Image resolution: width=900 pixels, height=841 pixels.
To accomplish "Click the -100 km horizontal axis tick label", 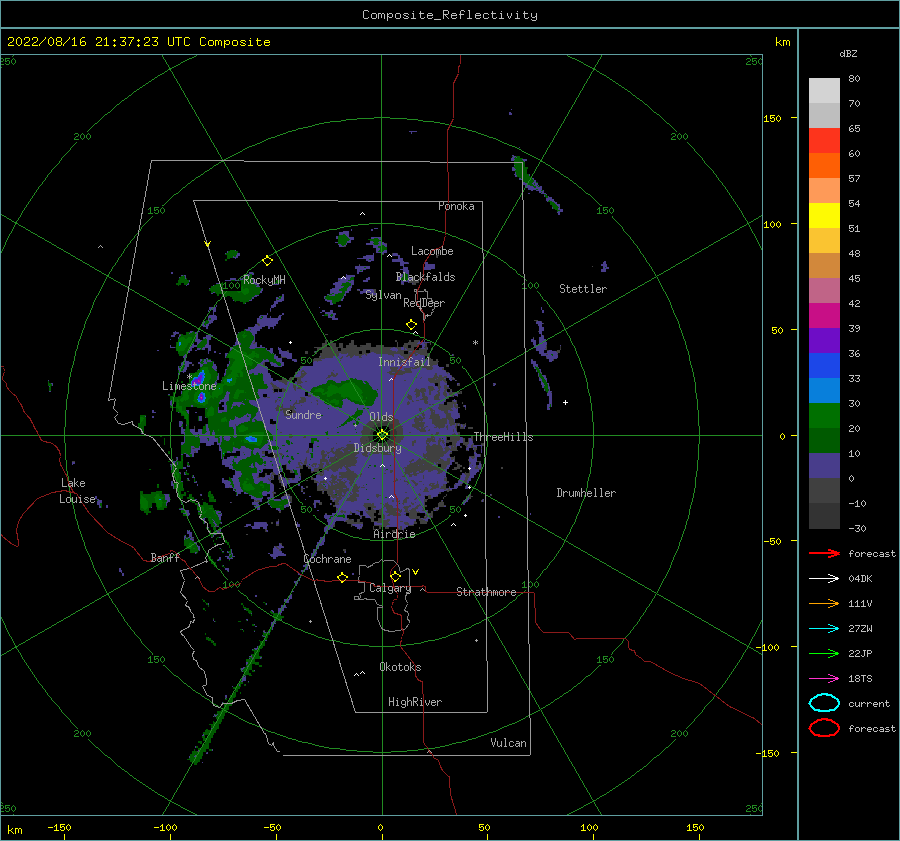I will pos(165,827).
